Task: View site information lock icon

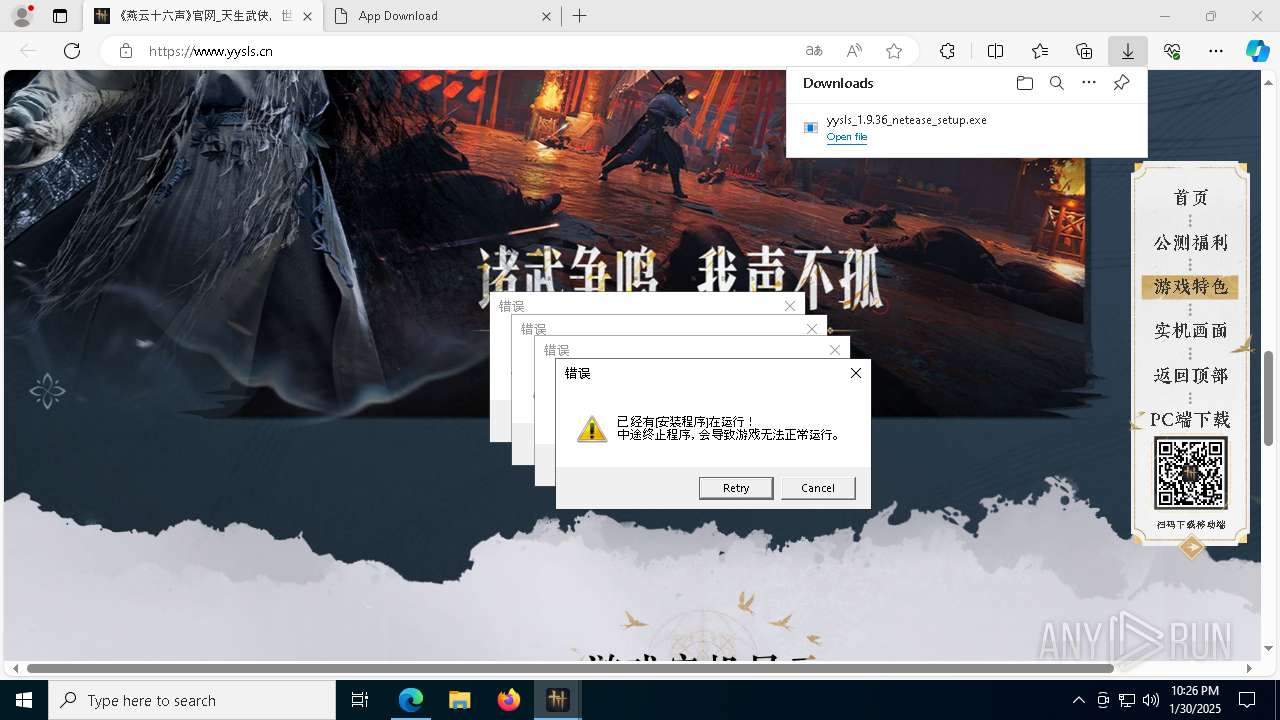Action: coord(126,51)
